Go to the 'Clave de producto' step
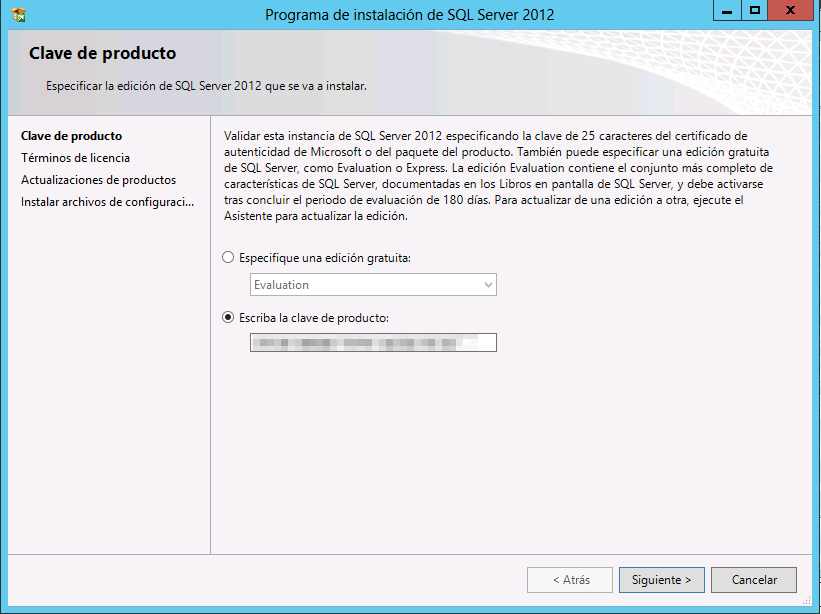The image size is (821, 614). pos(72,136)
